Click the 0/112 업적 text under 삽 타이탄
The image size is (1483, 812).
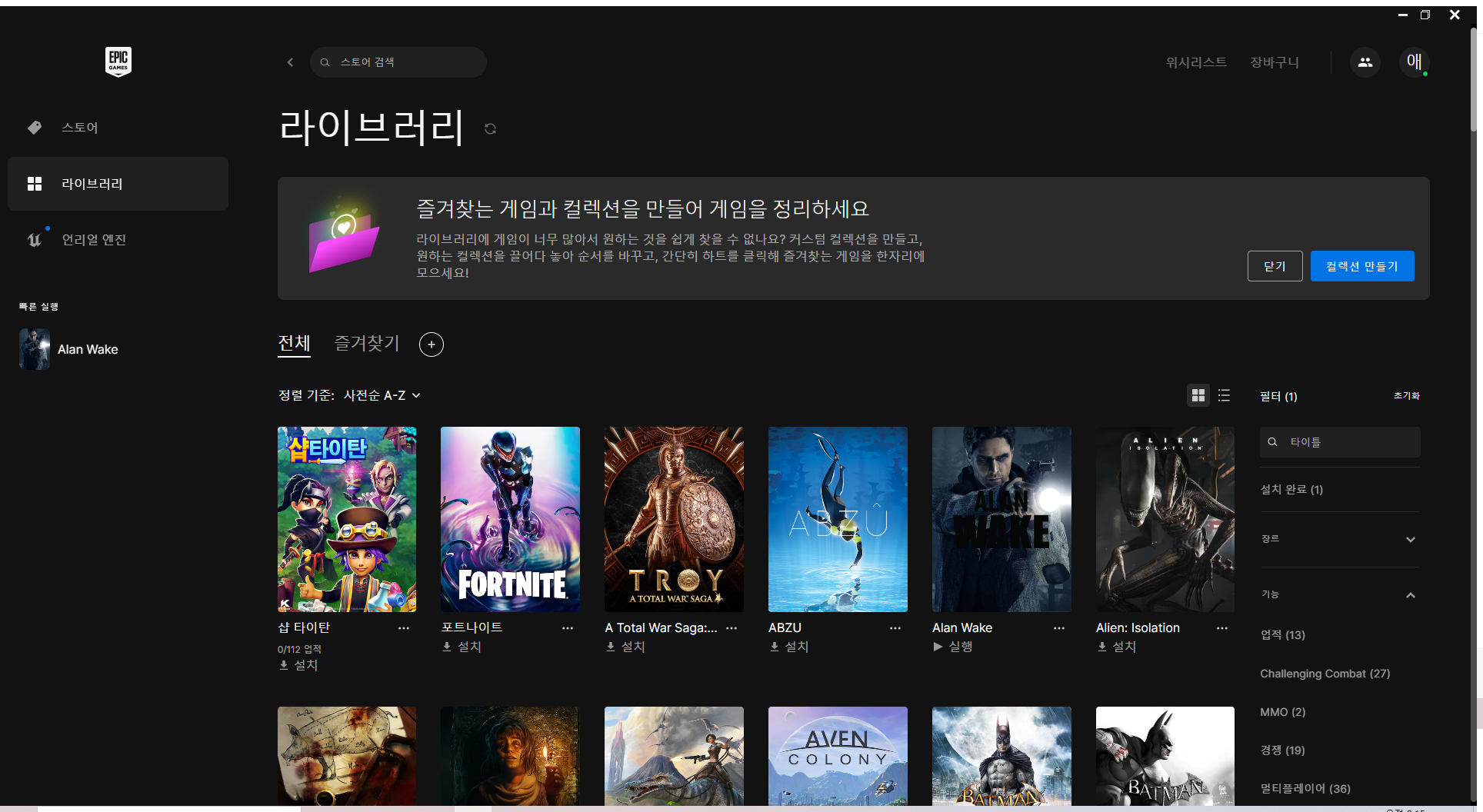299,650
